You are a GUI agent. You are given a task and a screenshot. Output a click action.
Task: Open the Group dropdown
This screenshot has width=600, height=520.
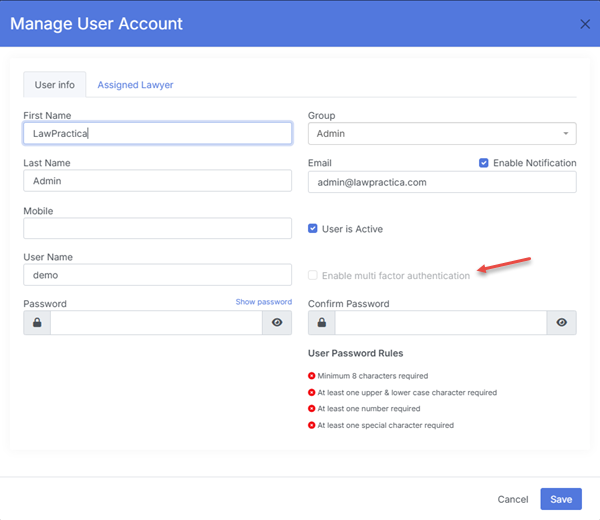pyautogui.click(x=441, y=133)
